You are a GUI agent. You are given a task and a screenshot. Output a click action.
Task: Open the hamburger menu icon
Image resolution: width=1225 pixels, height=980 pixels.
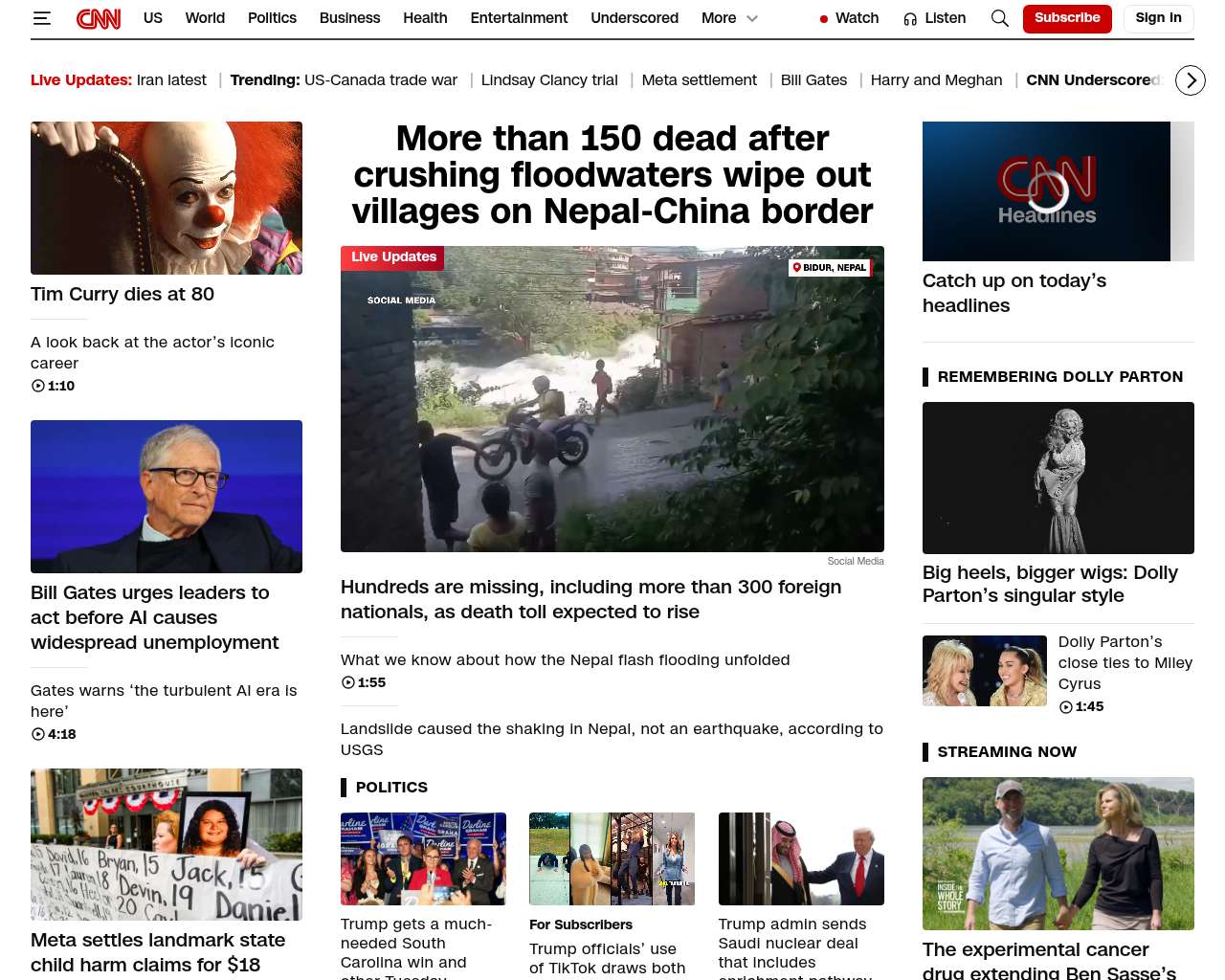(x=41, y=18)
